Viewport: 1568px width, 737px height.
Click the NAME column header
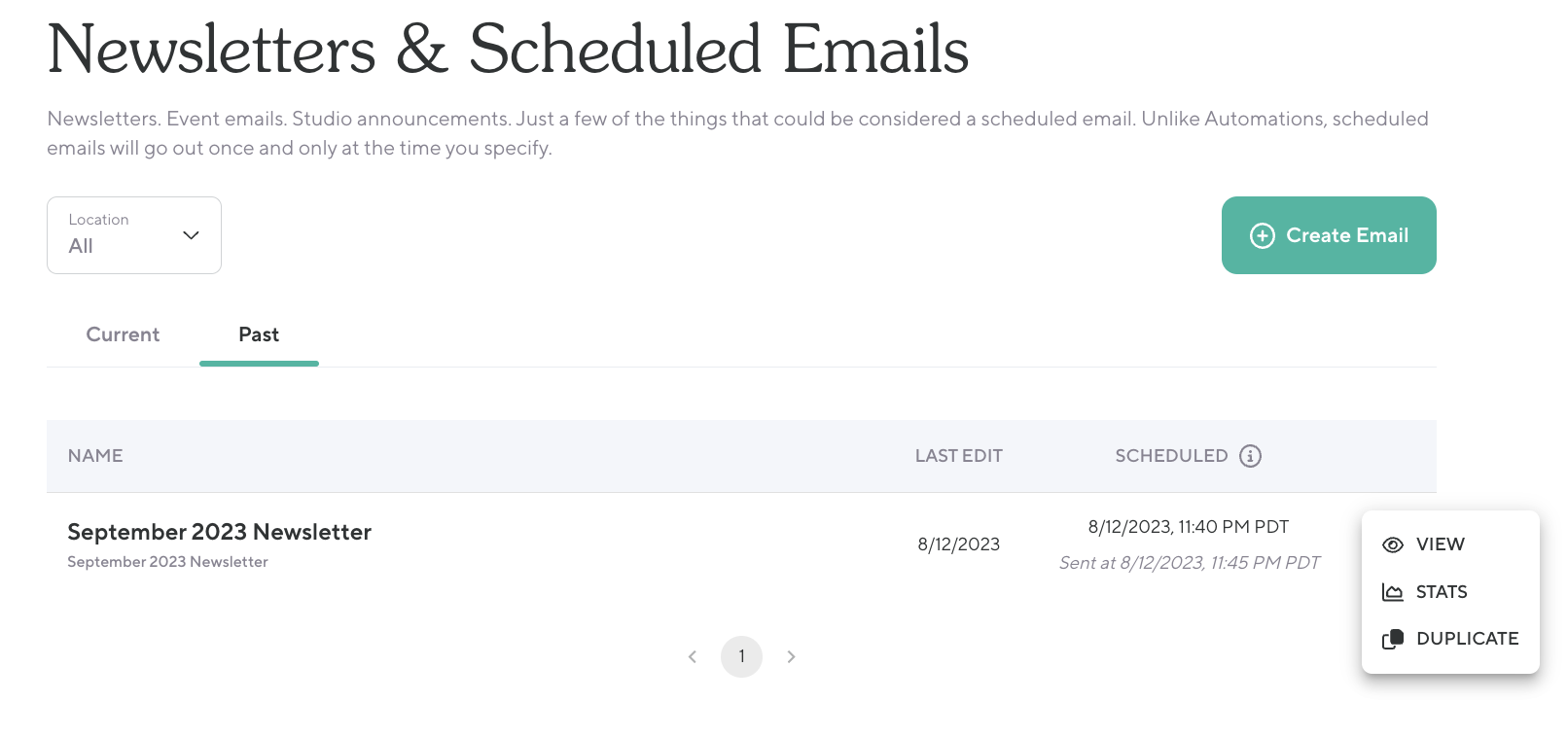(x=95, y=456)
